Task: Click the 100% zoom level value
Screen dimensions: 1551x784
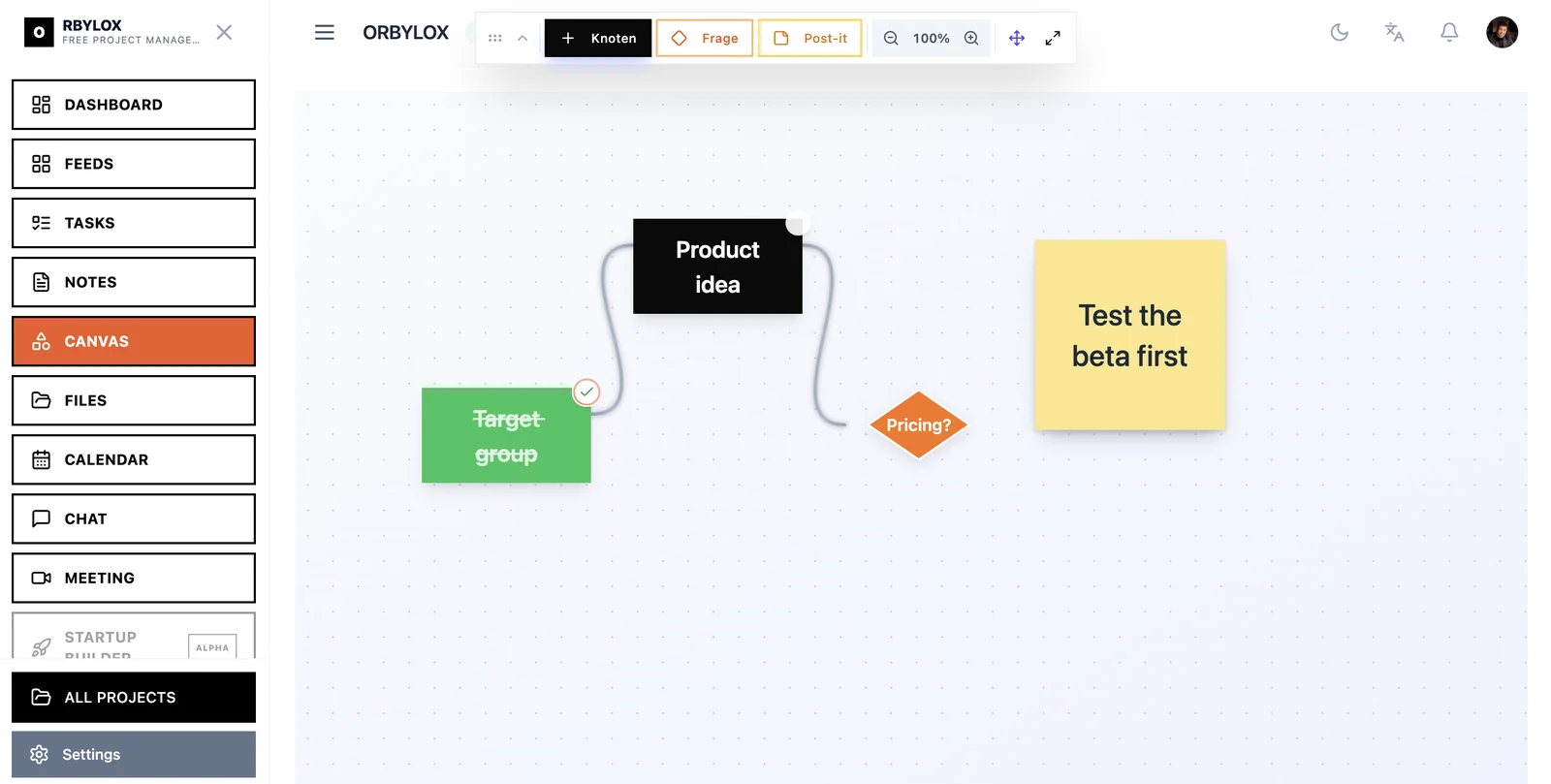Action: pos(931,39)
